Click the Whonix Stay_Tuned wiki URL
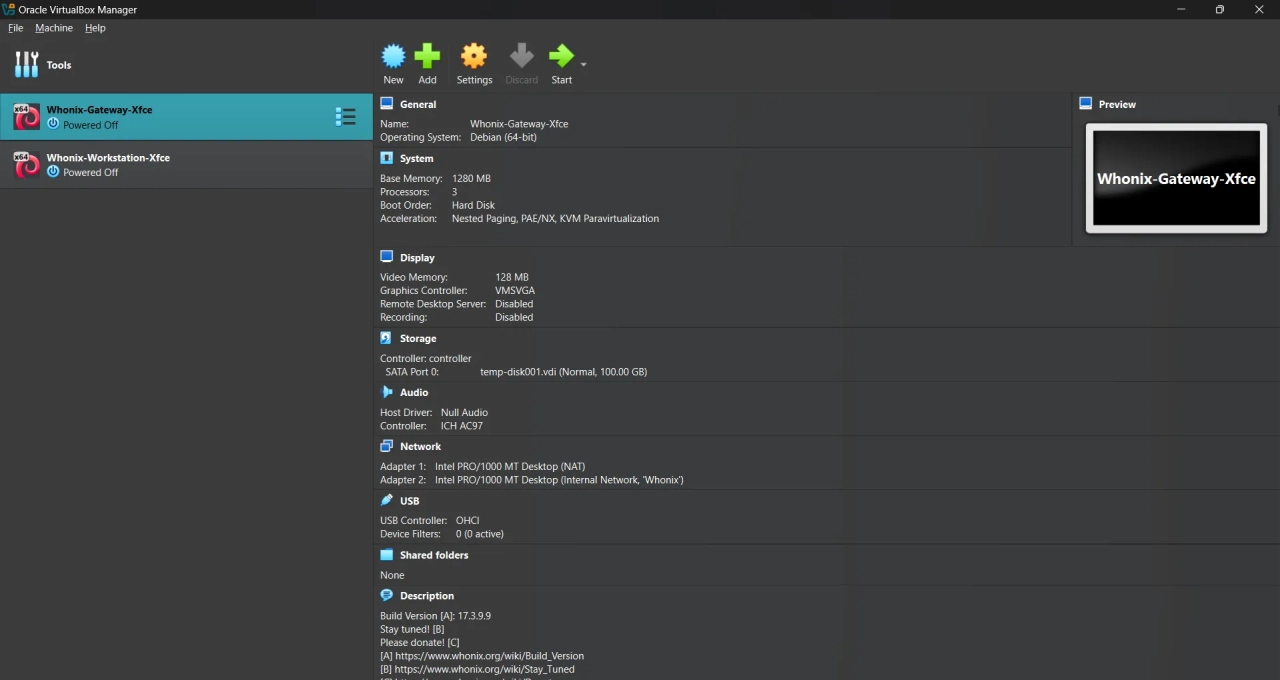This screenshot has height=680, width=1280. pos(484,669)
